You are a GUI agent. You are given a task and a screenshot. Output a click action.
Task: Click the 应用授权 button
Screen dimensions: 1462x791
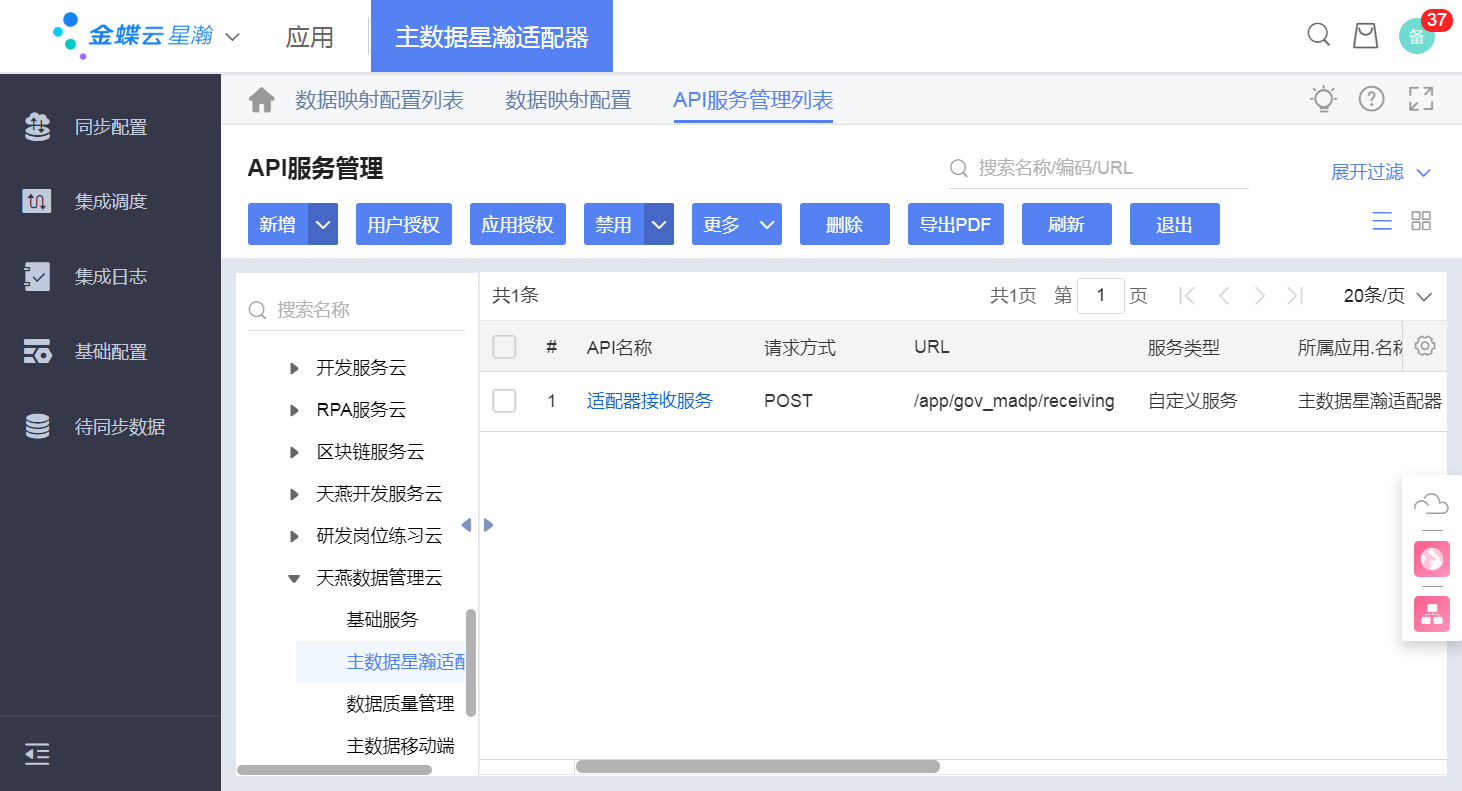tap(517, 224)
